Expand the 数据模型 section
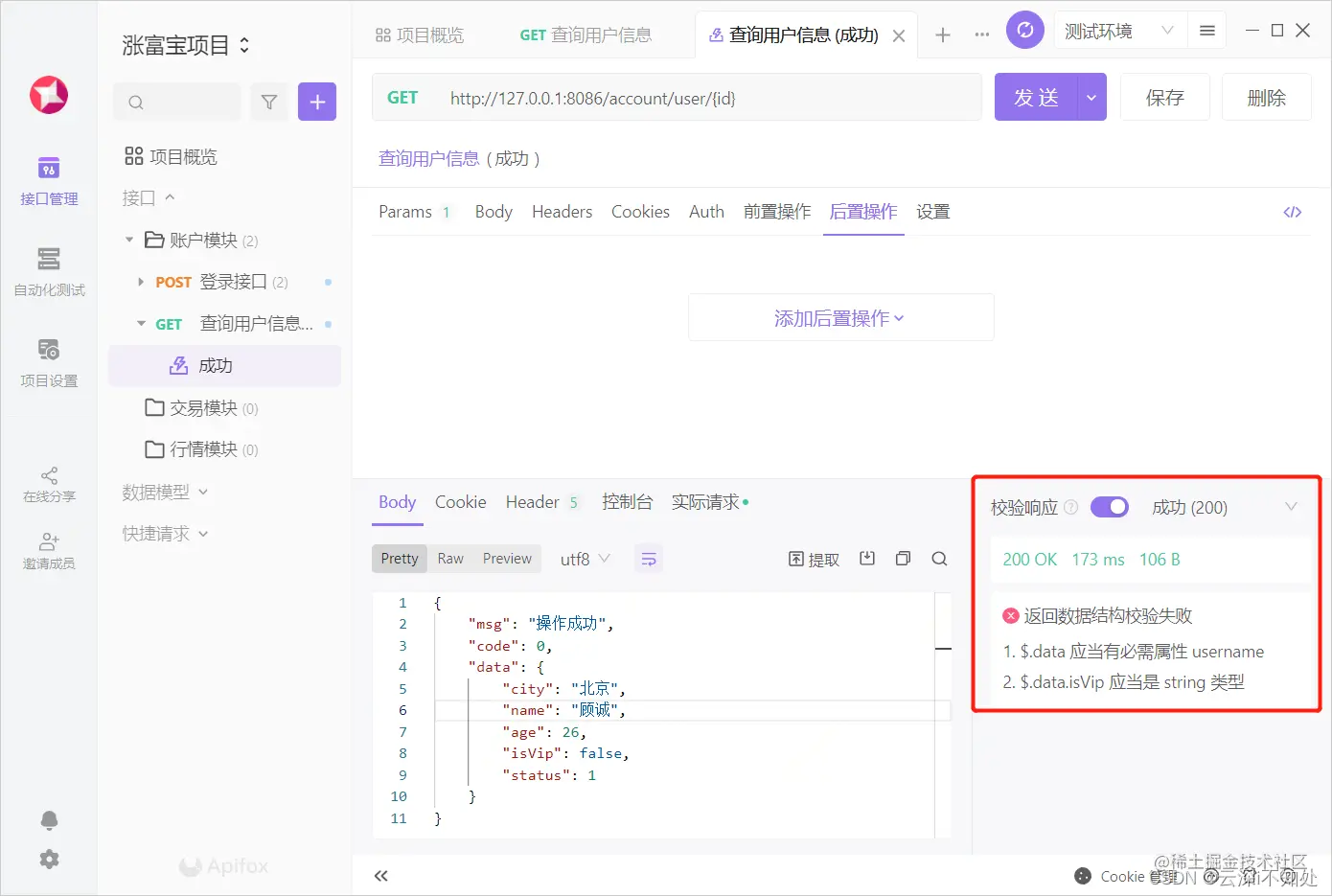The height and width of the screenshot is (896, 1332). pyautogui.click(x=165, y=492)
